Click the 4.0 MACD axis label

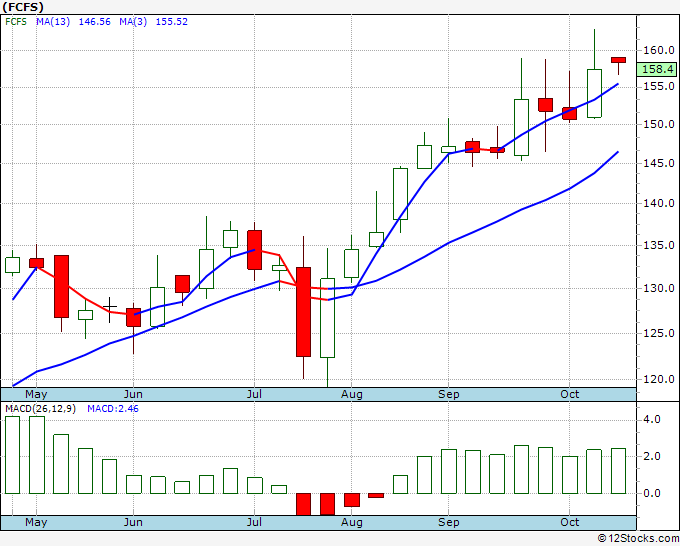click(x=652, y=419)
